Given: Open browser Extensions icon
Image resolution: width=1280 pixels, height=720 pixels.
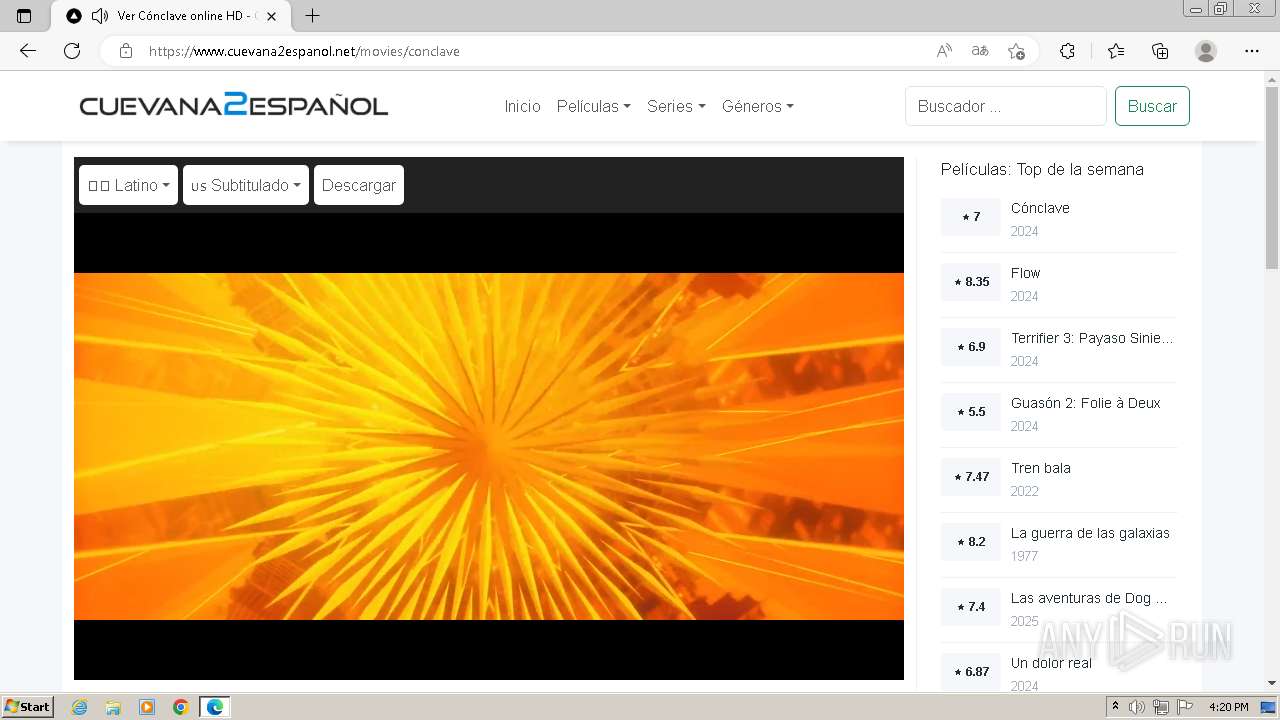Looking at the screenshot, I should click(1067, 51).
